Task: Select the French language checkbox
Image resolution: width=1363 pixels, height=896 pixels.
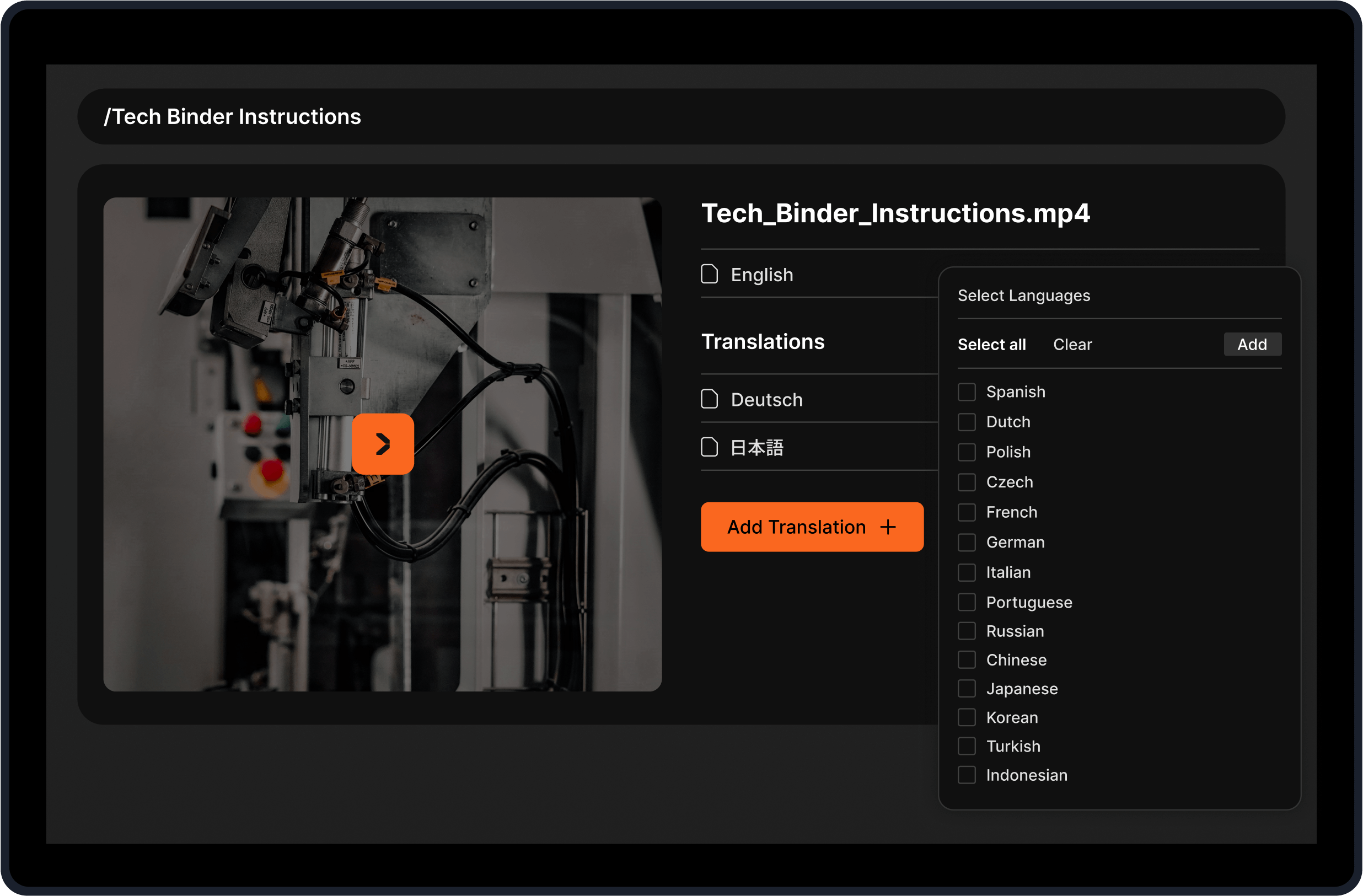Action: click(967, 512)
